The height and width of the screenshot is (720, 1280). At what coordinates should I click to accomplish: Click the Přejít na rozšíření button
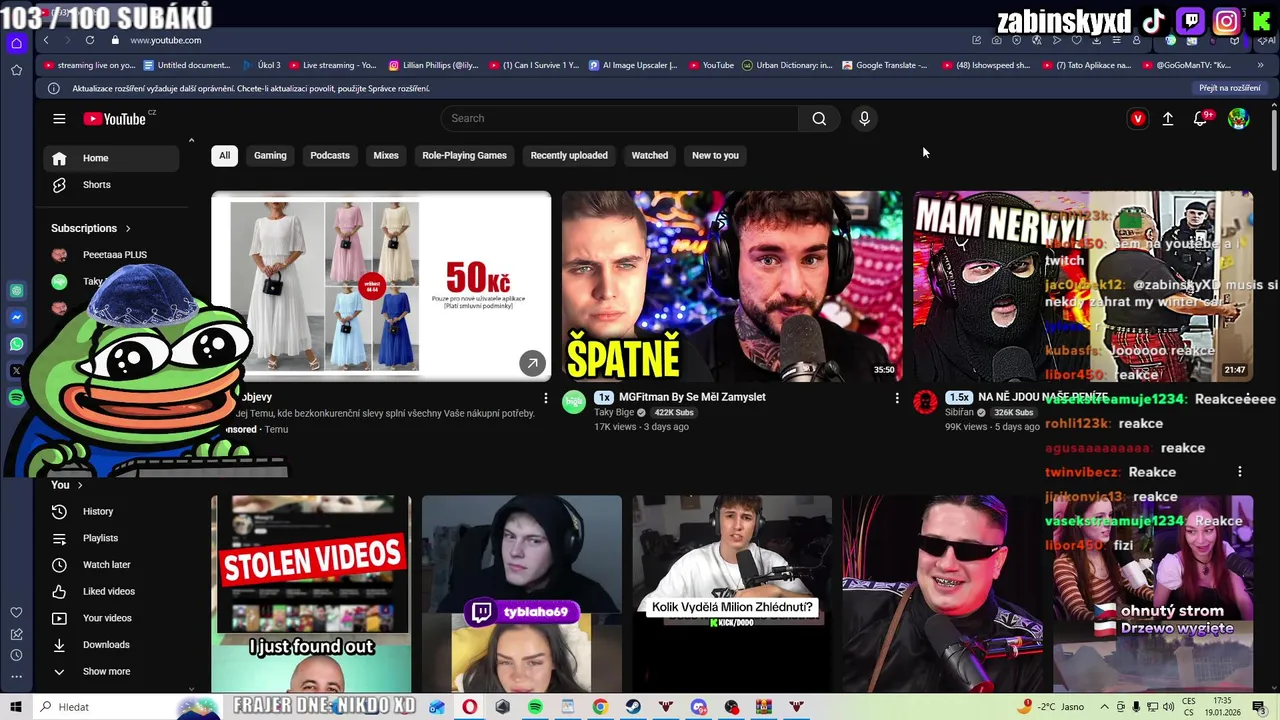(1230, 88)
